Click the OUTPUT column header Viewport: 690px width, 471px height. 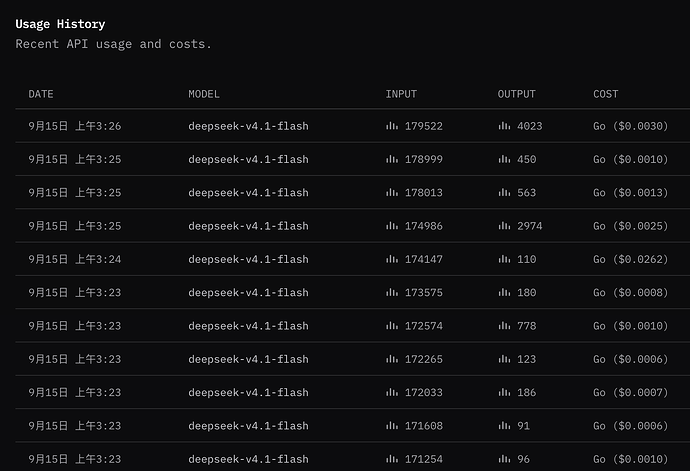tap(517, 94)
